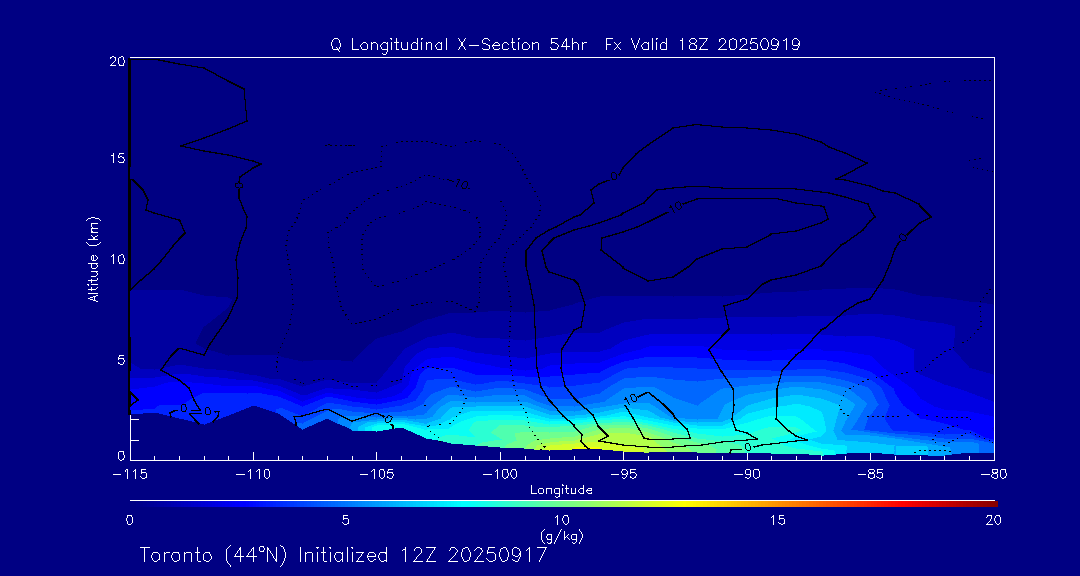Click the -110 longitude tick label
Image resolution: width=1080 pixels, height=576 pixels.
coord(253,475)
